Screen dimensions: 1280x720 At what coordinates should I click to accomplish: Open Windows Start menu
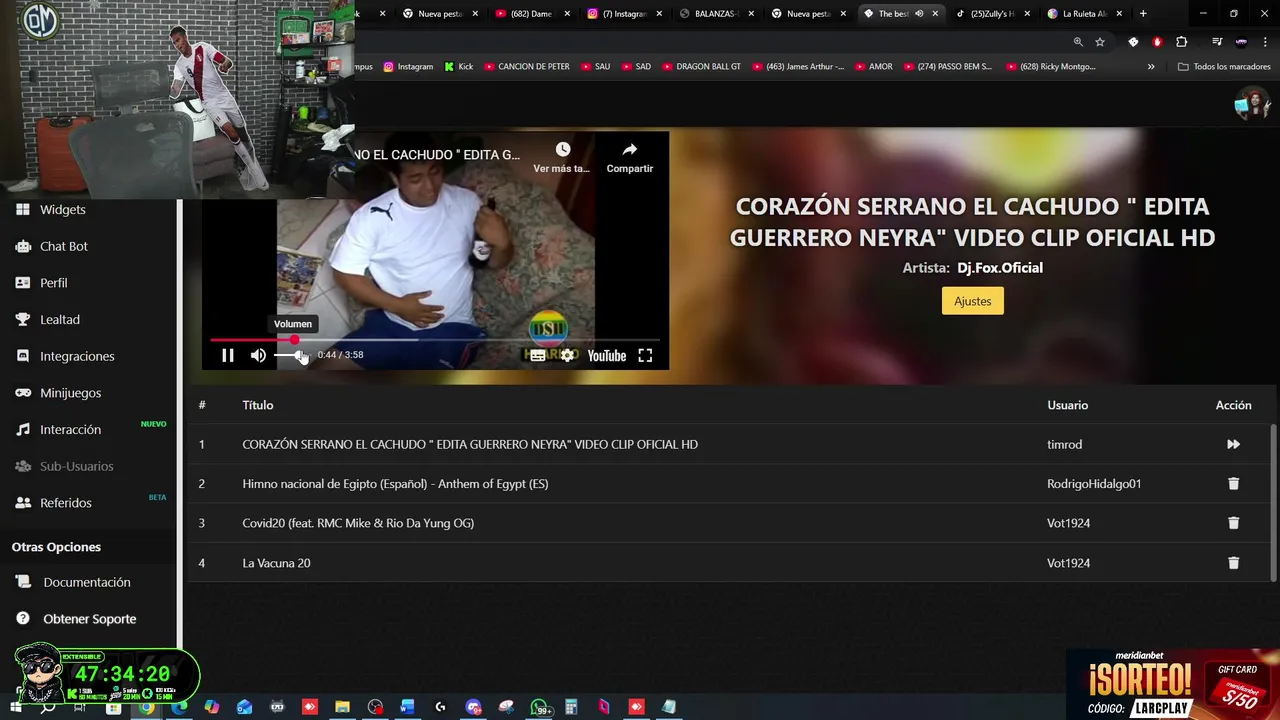tap(16, 707)
